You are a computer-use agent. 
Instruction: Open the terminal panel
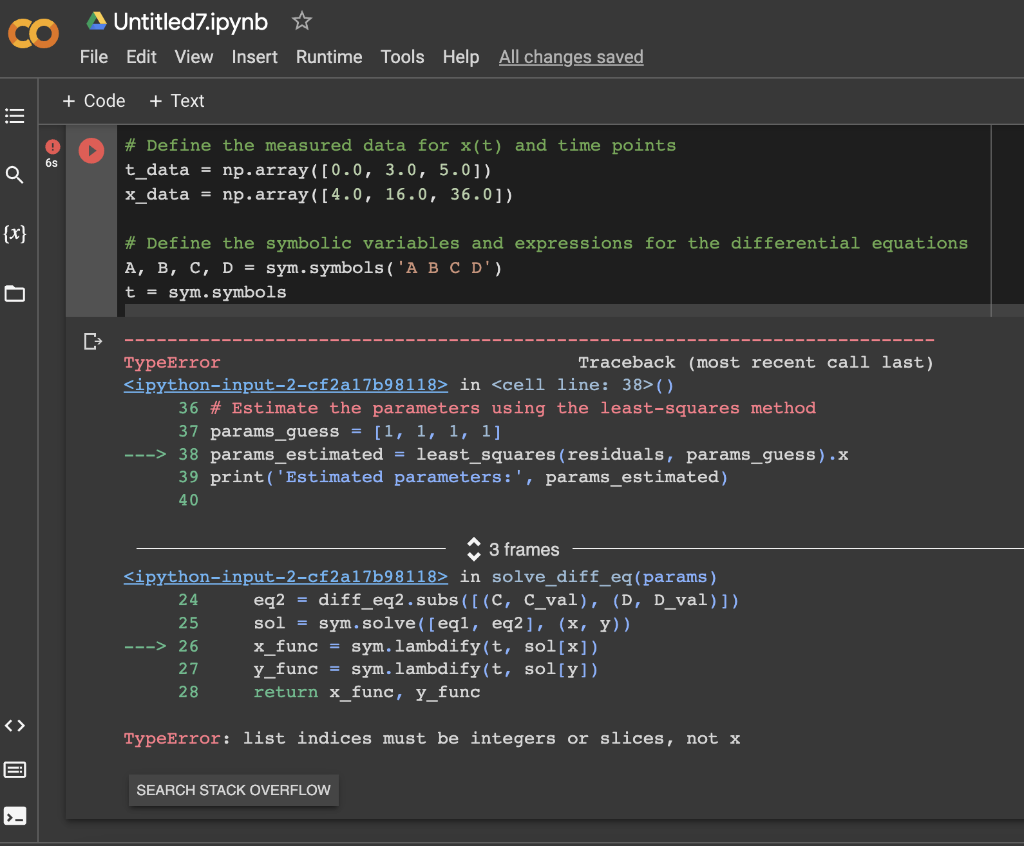pos(15,816)
